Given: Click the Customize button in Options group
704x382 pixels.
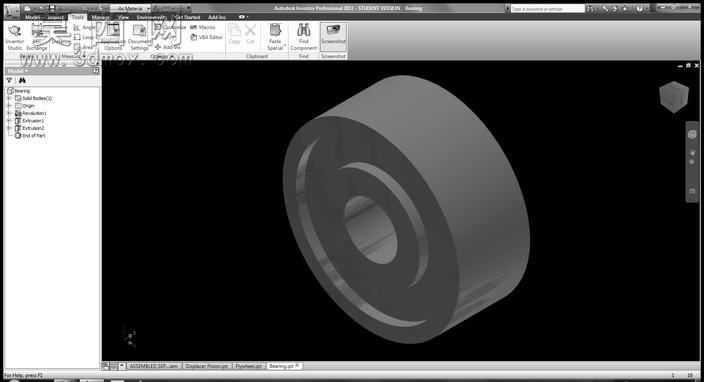Looking at the screenshot, I should [x=170, y=27].
